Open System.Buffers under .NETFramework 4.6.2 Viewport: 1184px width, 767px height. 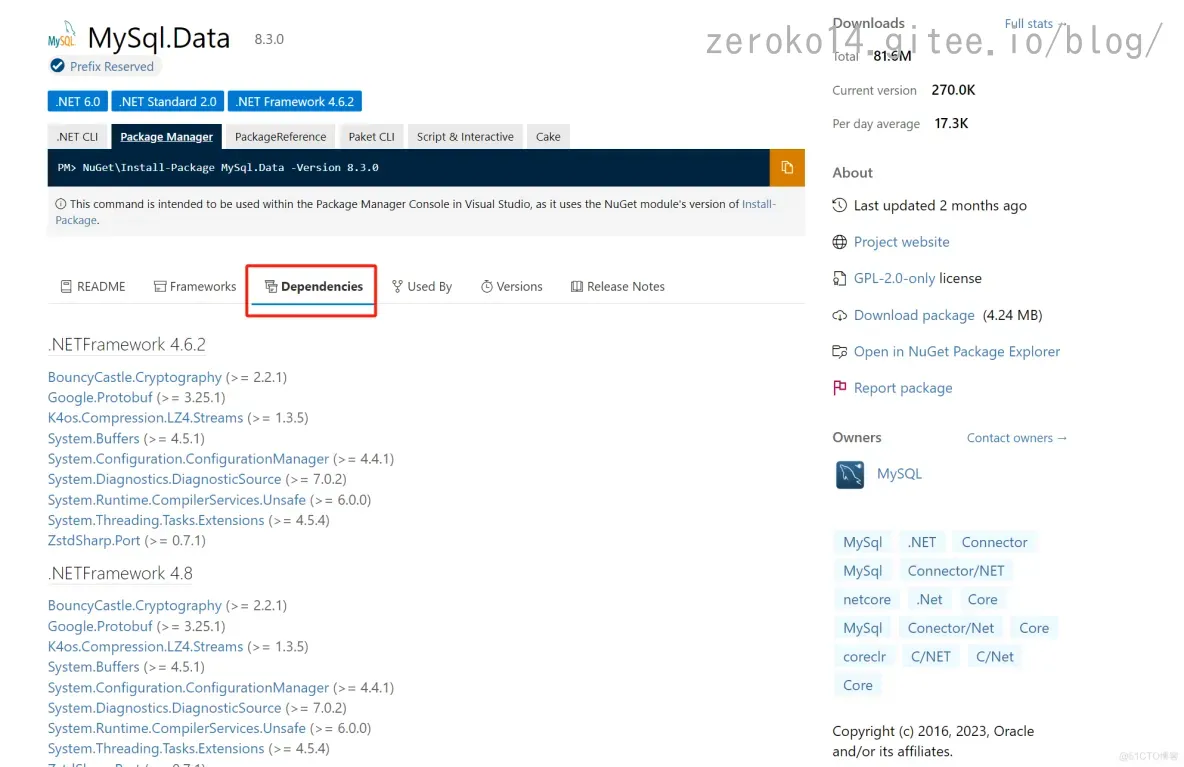point(94,439)
